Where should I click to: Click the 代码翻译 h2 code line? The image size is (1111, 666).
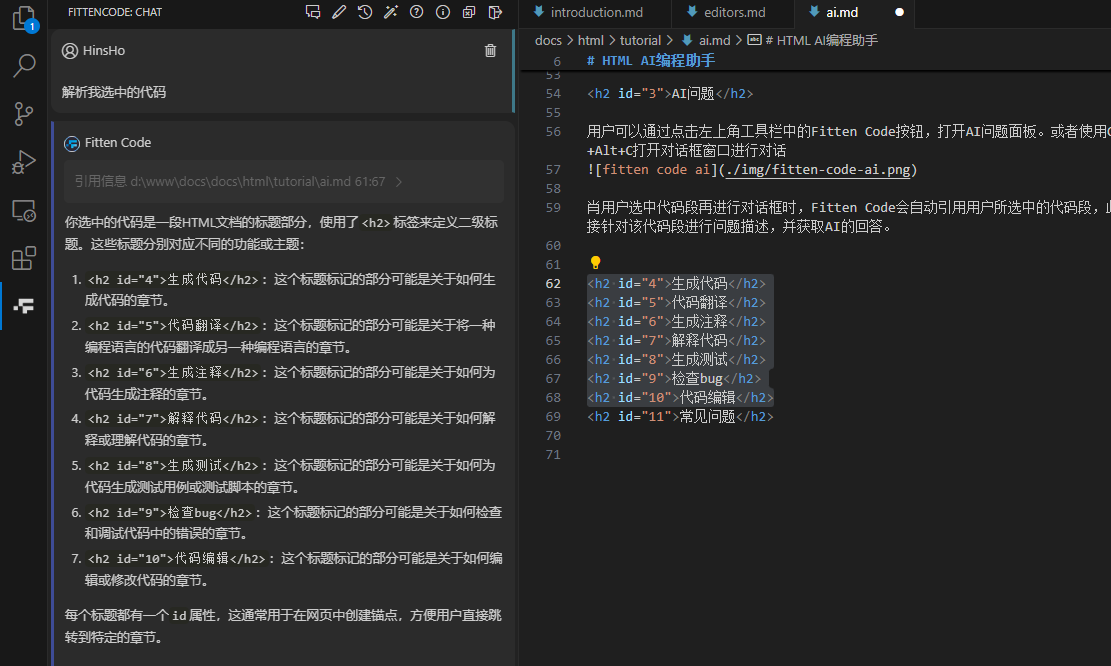click(x=677, y=303)
